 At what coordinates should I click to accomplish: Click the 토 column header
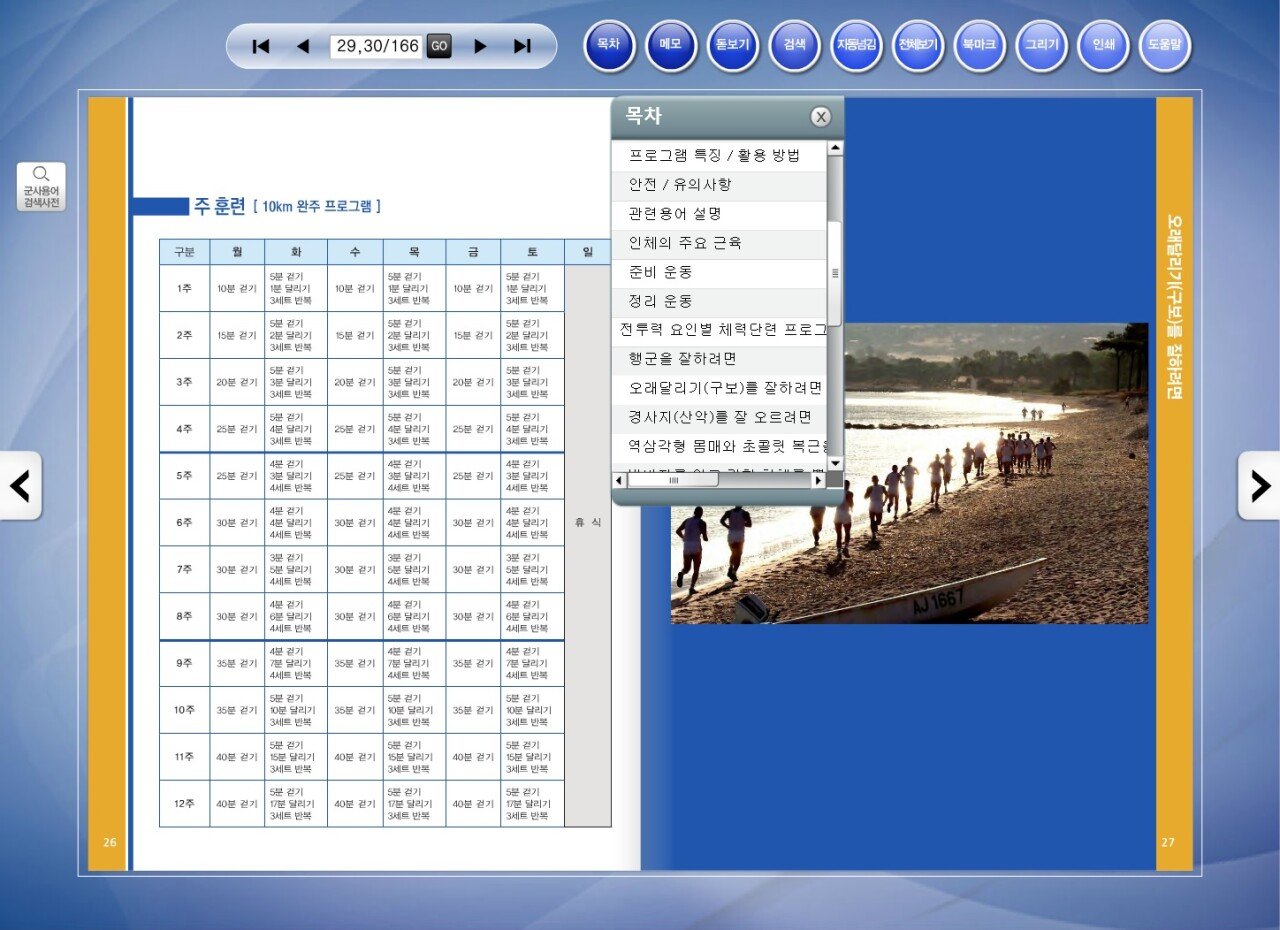pyautogui.click(x=532, y=252)
